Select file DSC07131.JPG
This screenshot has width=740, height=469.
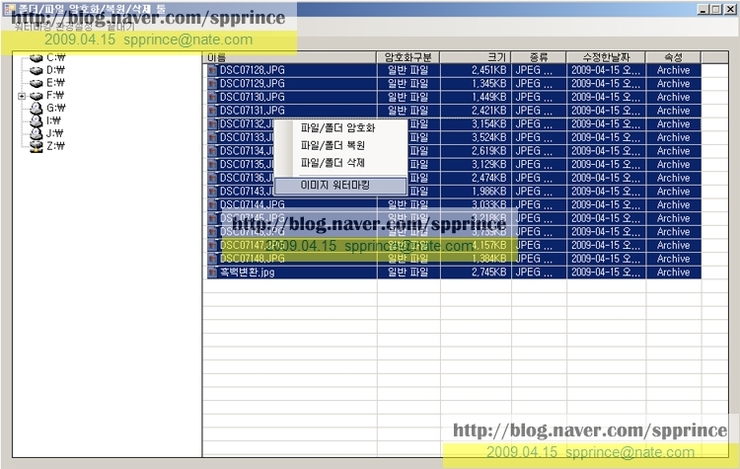pos(252,111)
